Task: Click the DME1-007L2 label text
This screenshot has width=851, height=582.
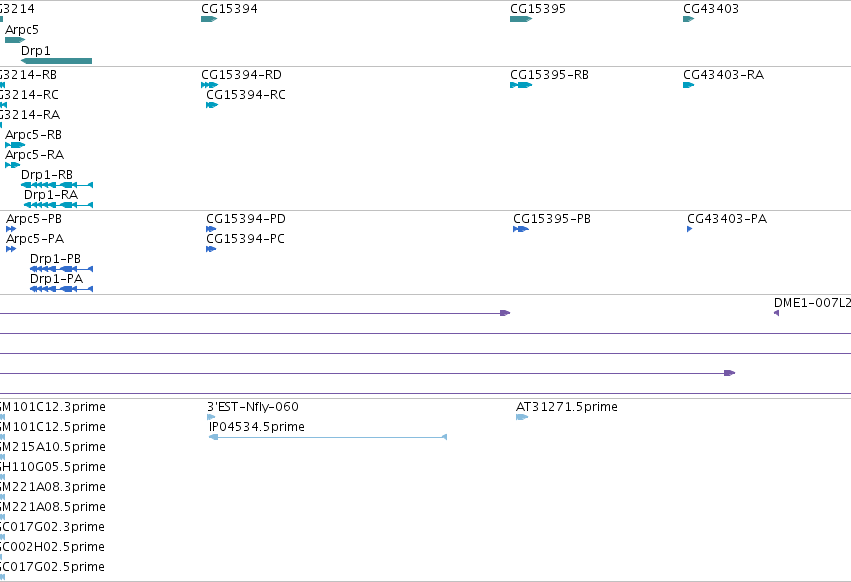Action: (812, 302)
